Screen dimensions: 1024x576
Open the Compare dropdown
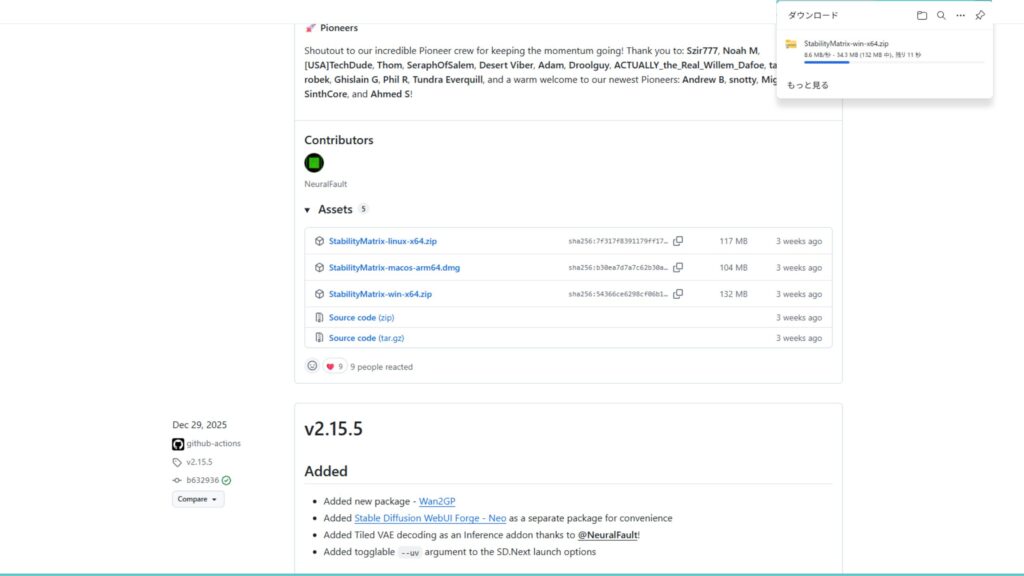(198, 499)
